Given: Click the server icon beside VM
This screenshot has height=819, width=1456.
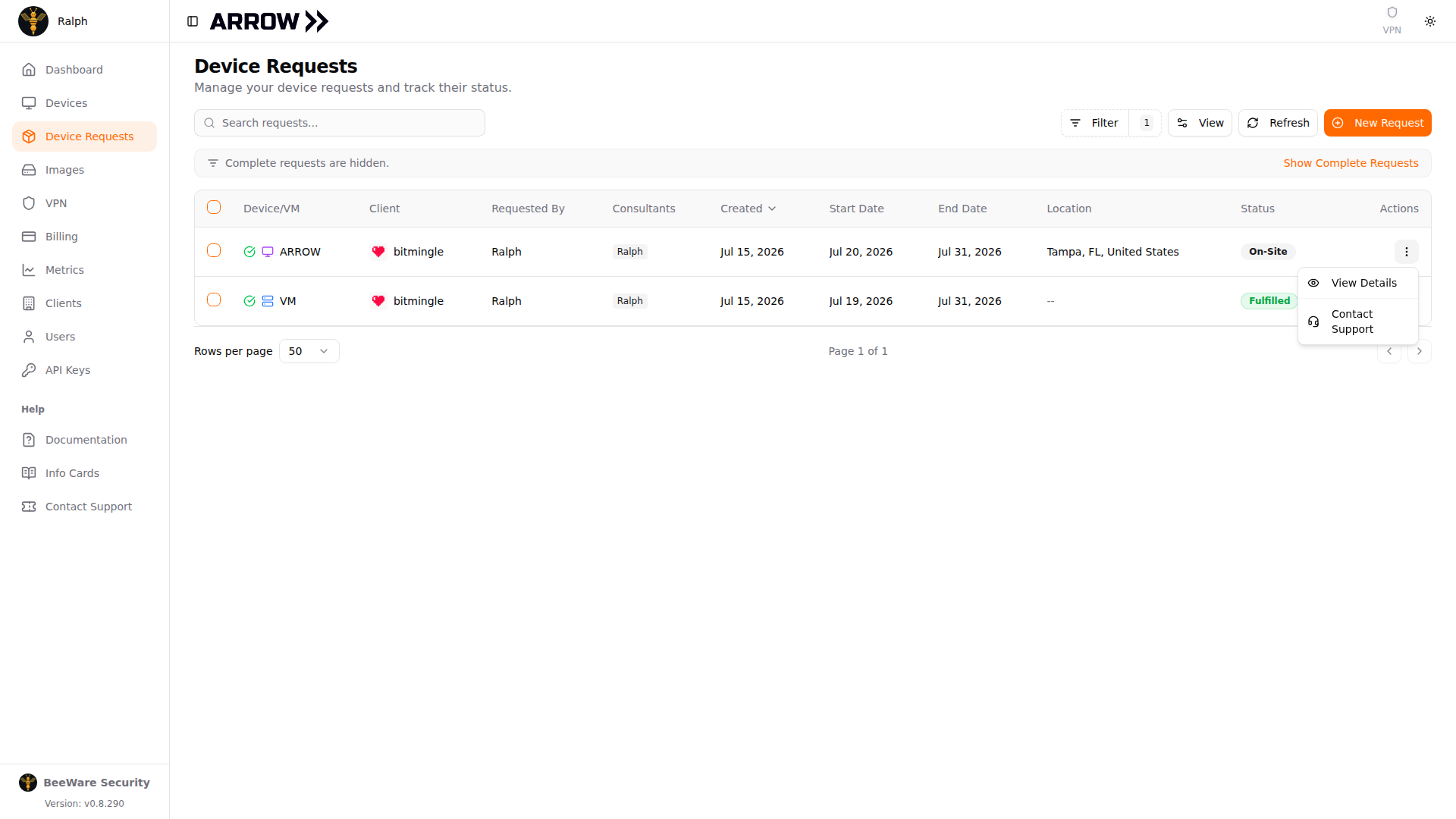Looking at the screenshot, I should 268,301.
